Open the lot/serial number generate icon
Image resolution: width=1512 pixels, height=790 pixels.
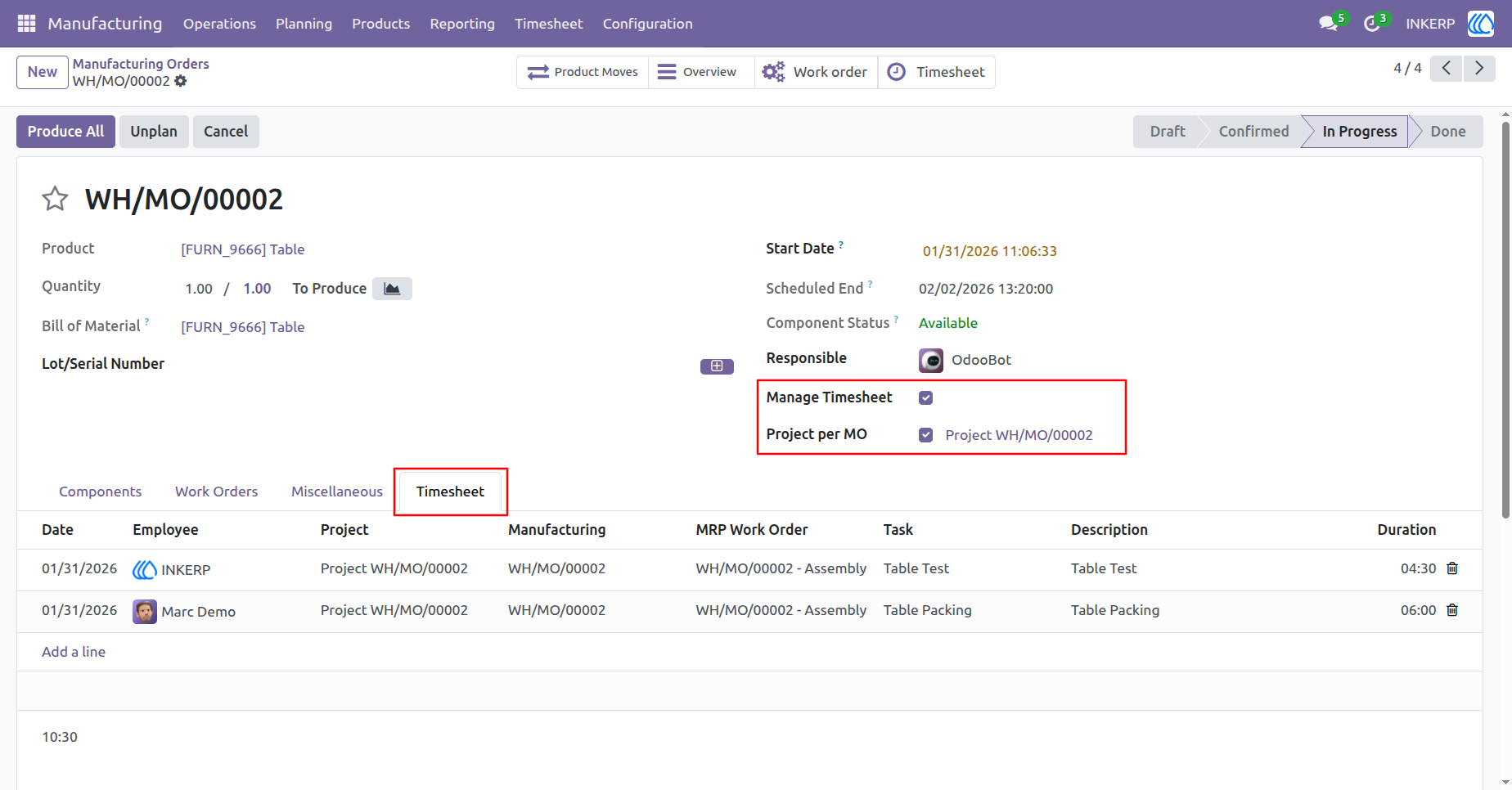tap(717, 366)
